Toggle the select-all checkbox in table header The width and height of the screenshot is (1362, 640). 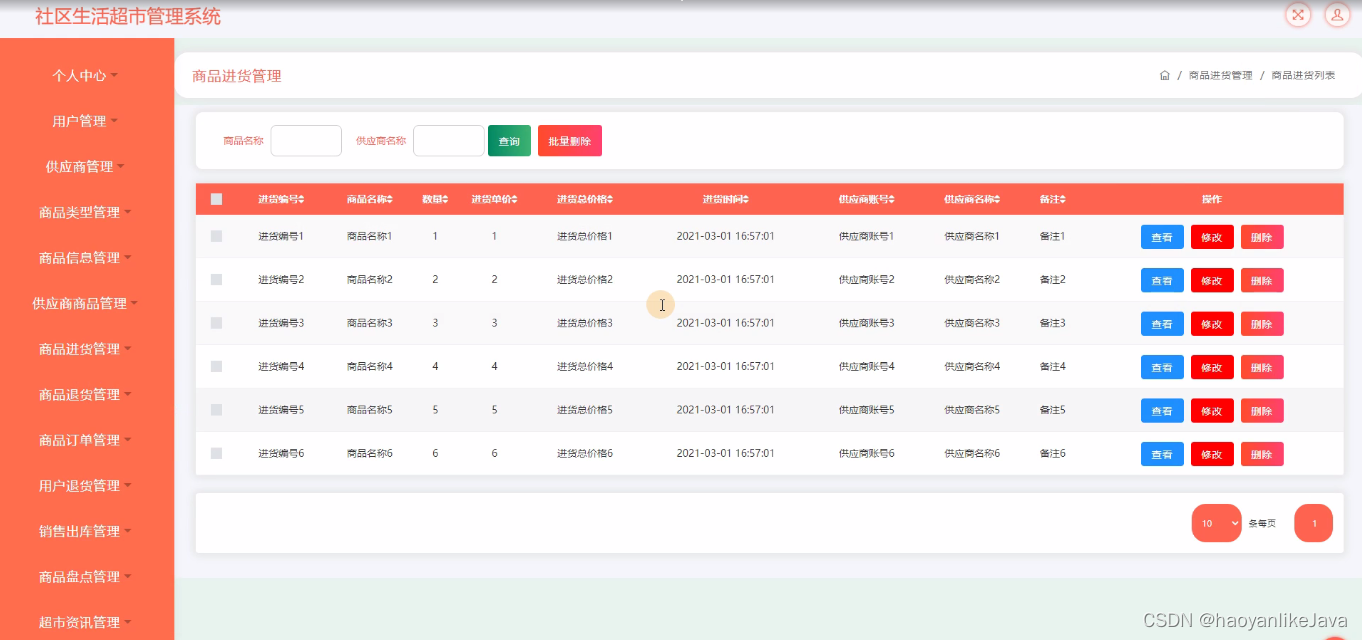coord(216,199)
